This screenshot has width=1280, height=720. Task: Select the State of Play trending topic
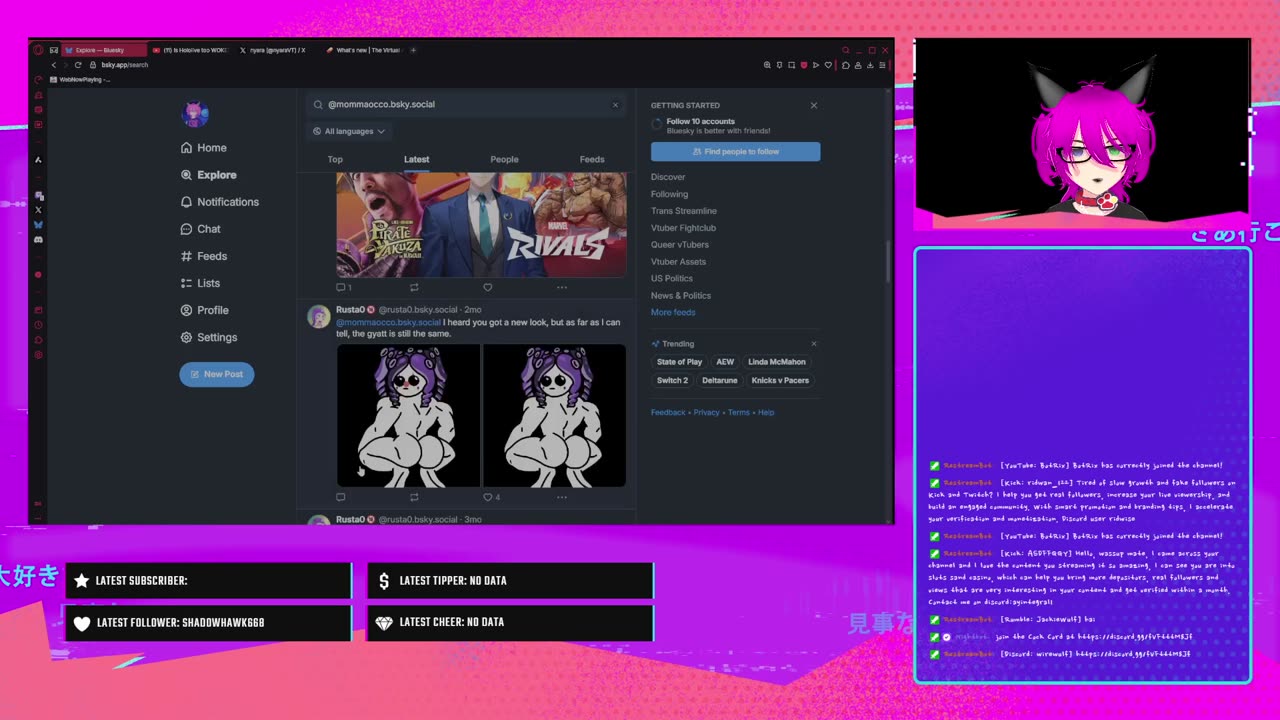pyautogui.click(x=680, y=362)
